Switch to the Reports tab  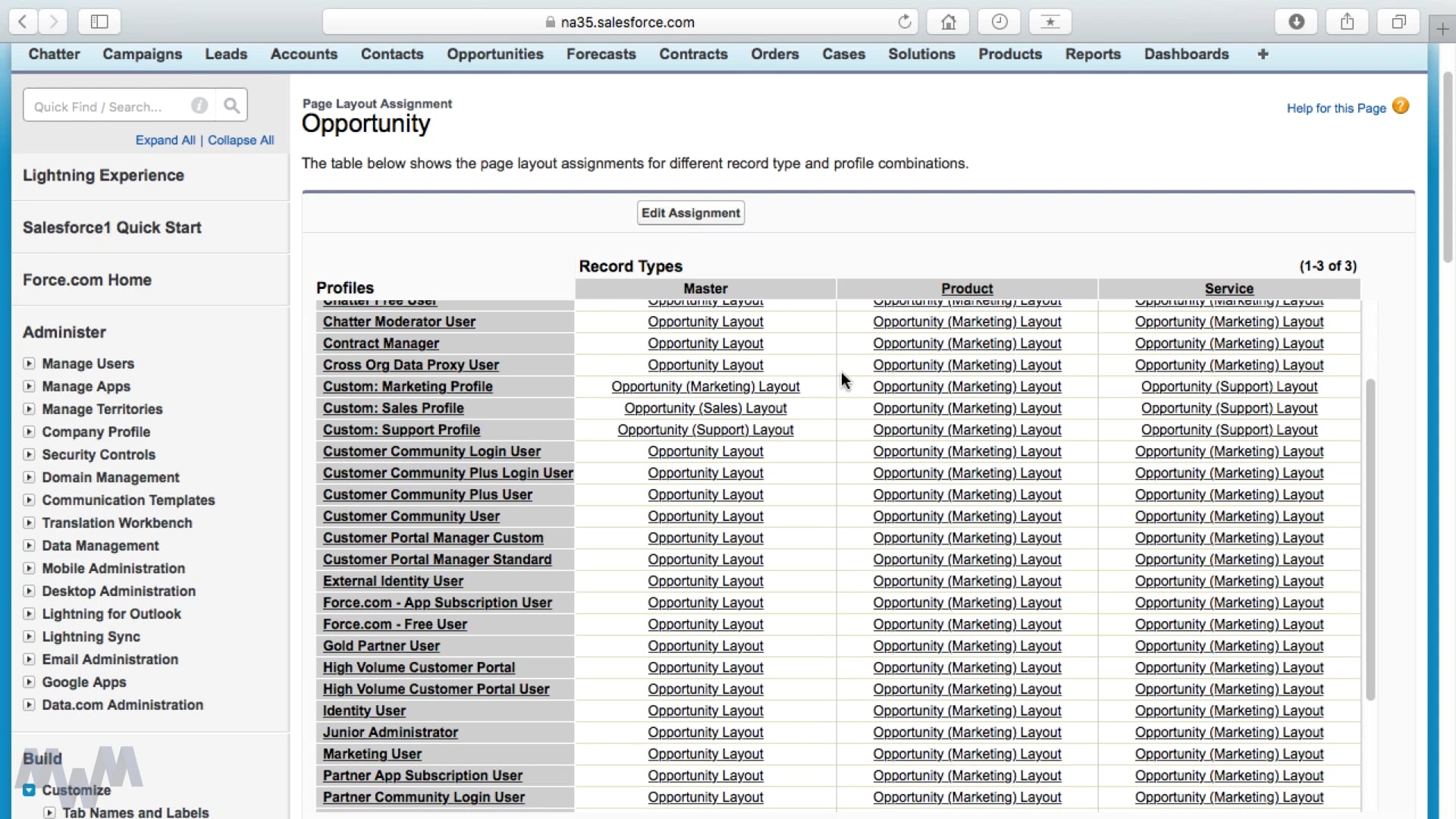coord(1092,54)
